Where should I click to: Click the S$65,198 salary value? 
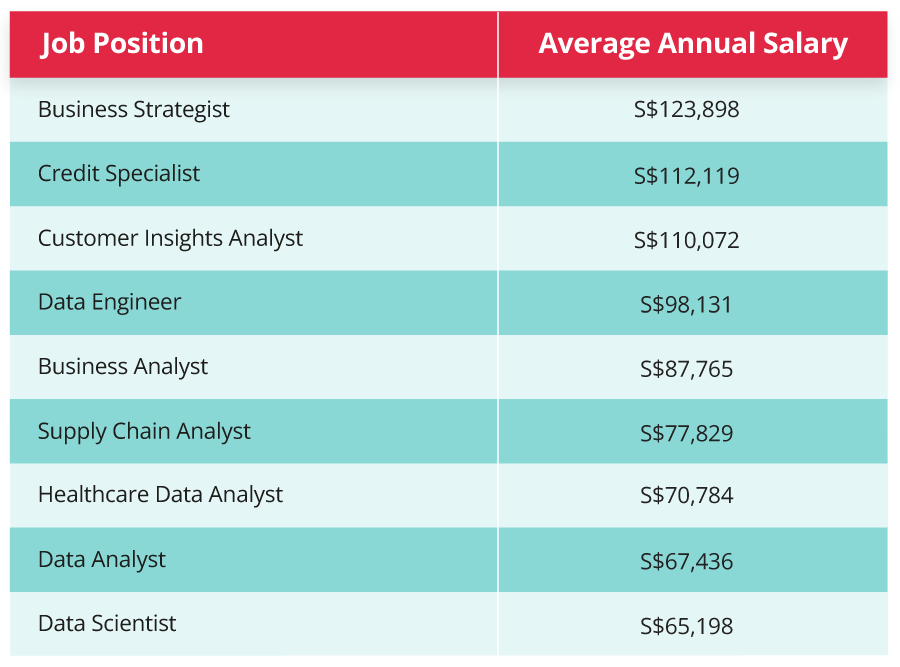pos(687,626)
